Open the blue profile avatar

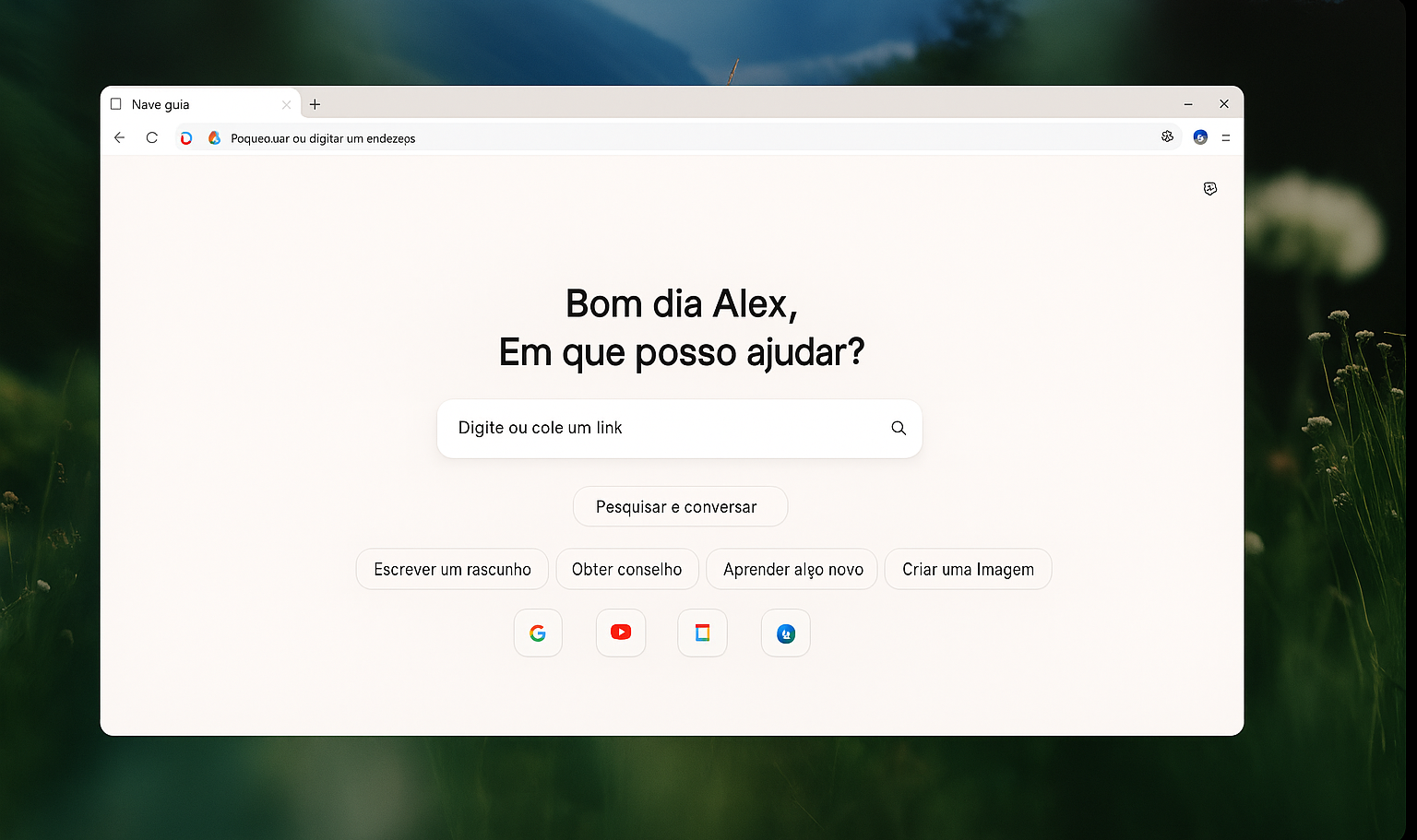click(1200, 137)
